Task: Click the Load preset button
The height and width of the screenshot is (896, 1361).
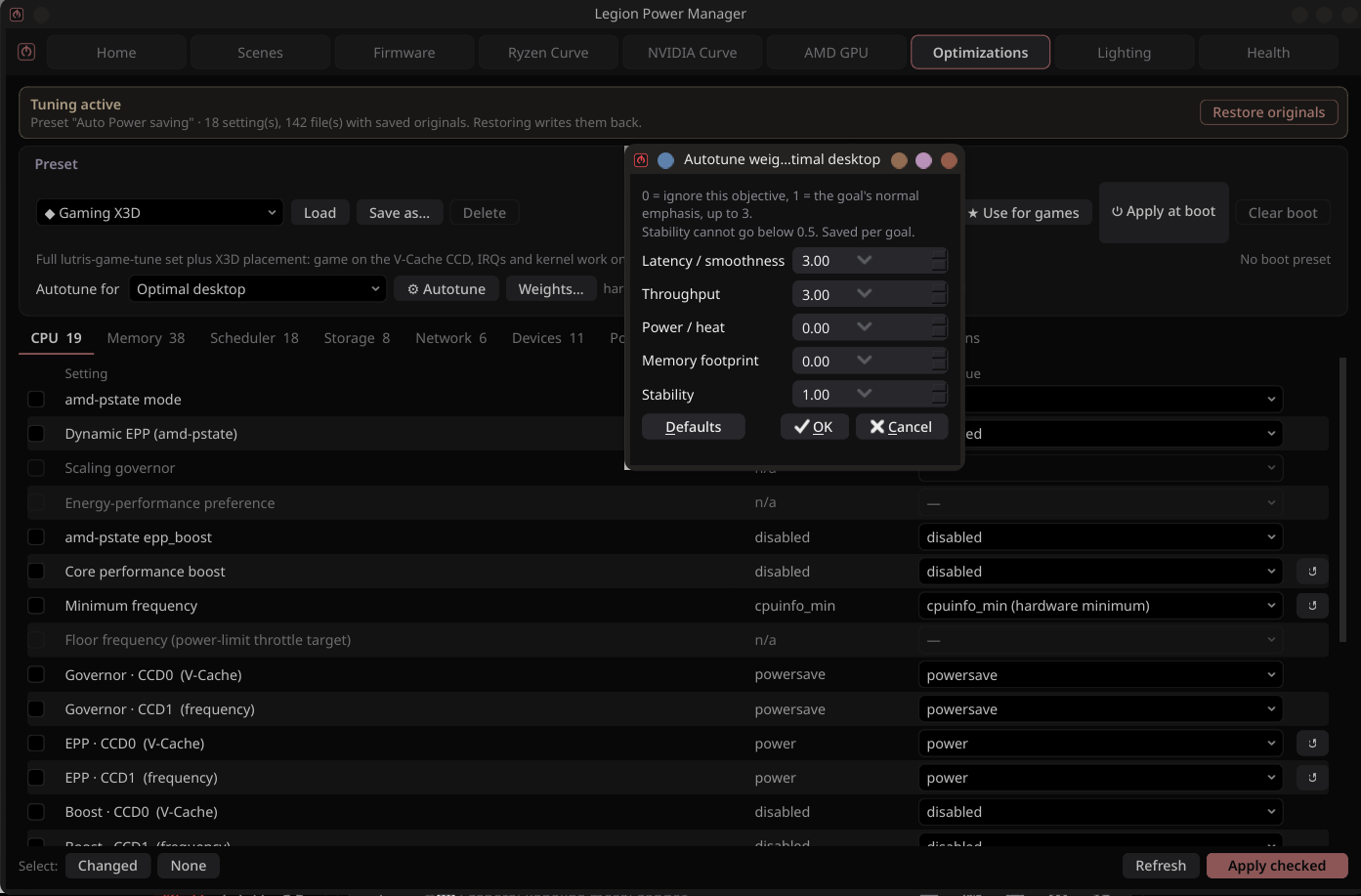Action: (x=319, y=213)
